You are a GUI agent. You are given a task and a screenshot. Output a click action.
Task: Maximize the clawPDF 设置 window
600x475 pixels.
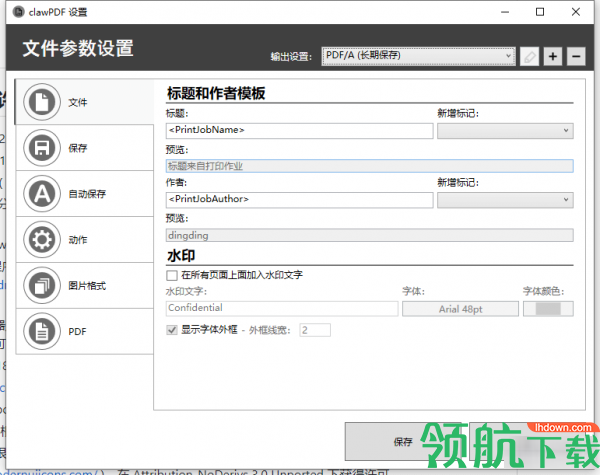tap(540, 12)
